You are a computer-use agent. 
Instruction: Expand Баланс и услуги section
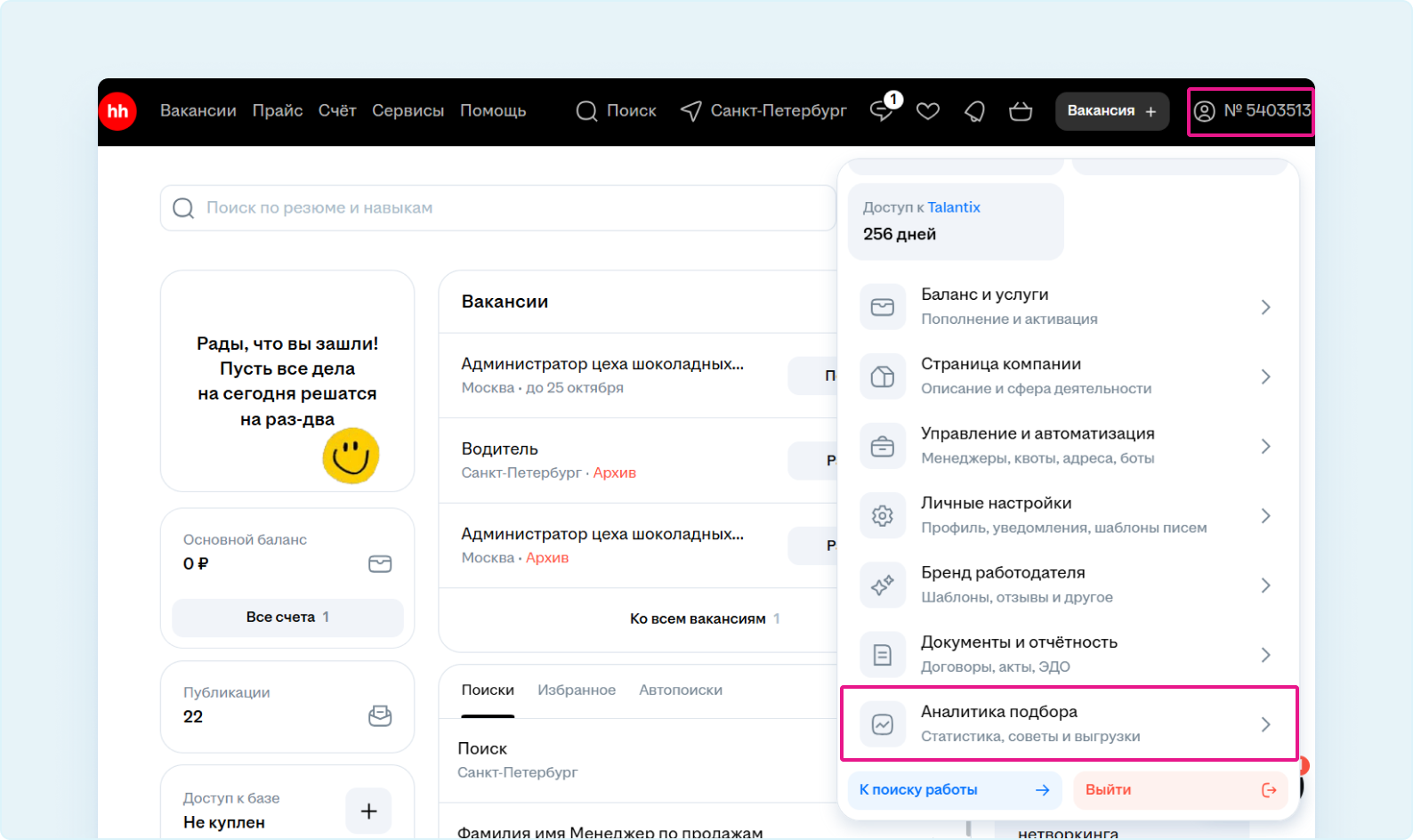(1068, 307)
